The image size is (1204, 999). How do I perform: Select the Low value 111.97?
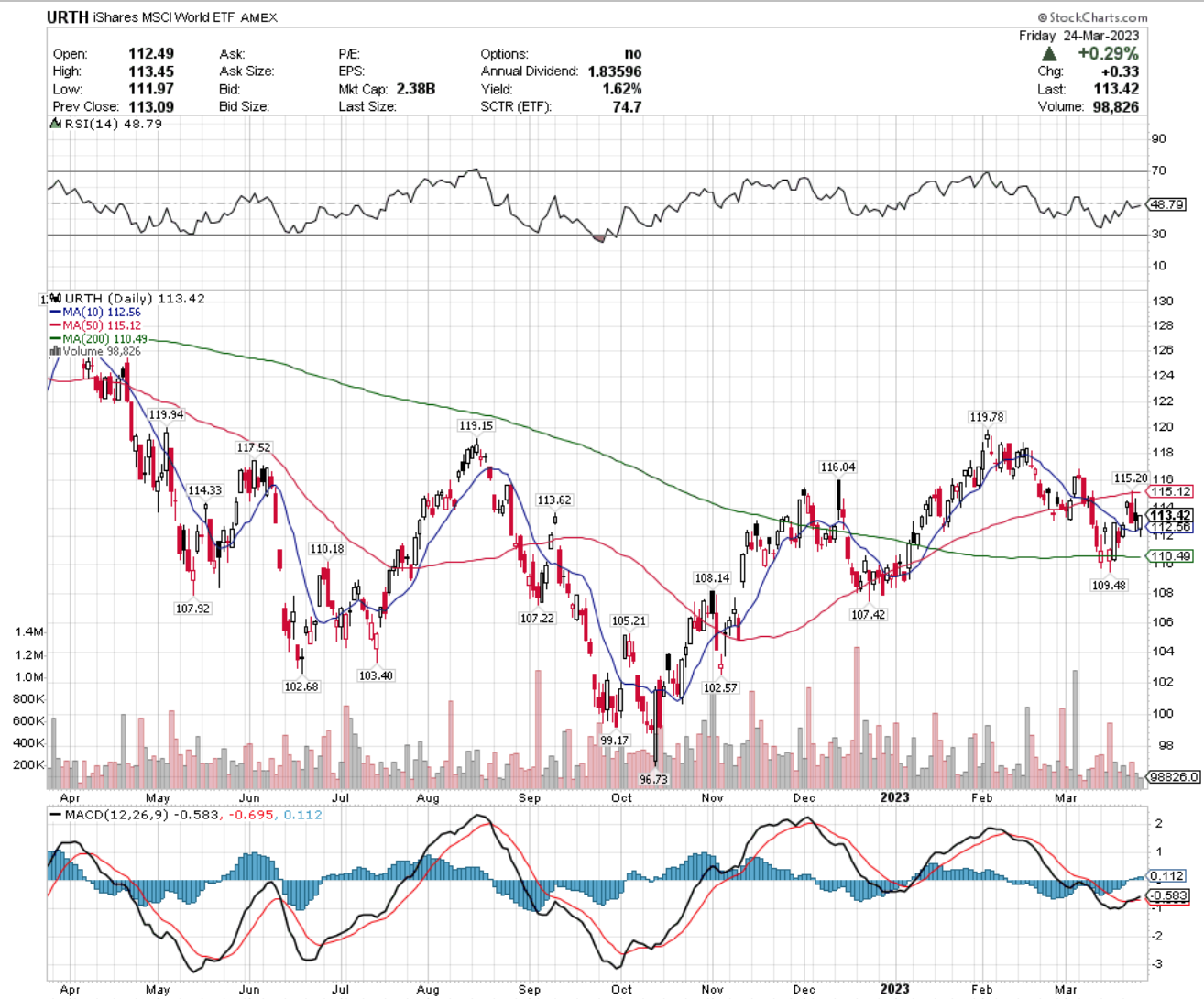pos(151,88)
